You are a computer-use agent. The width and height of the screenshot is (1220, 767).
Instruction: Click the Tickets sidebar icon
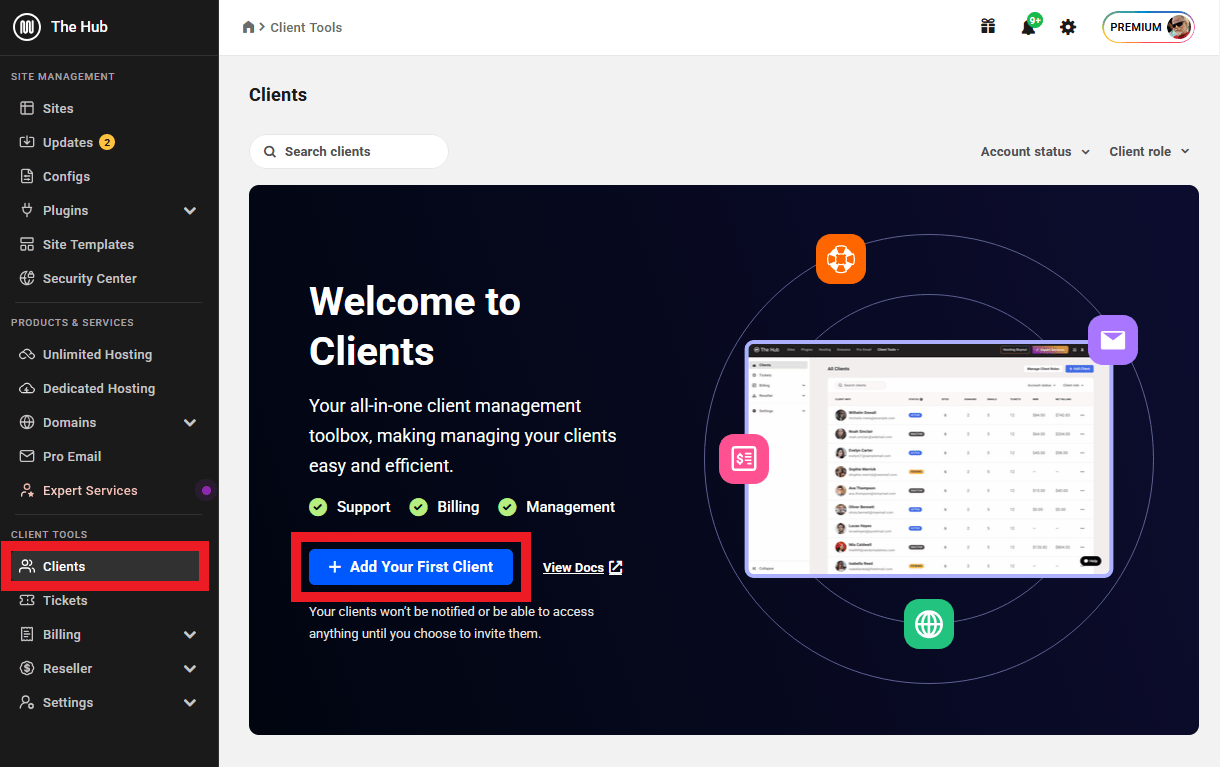(x=27, y=600)
